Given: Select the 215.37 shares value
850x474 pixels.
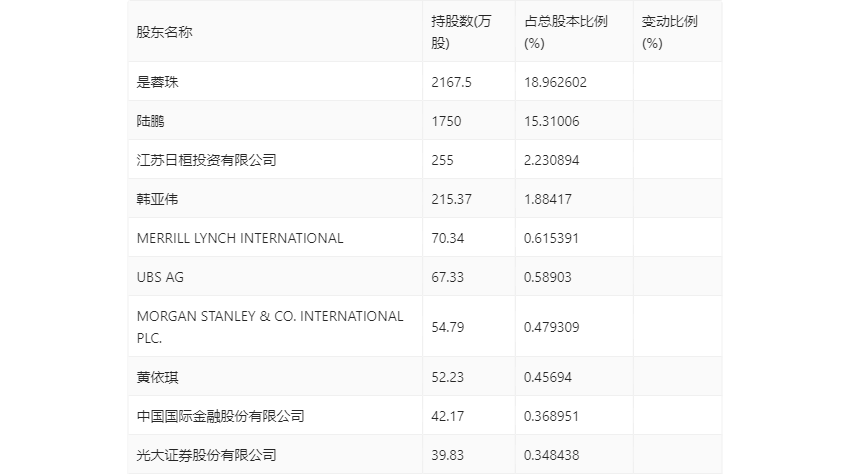Looking at the screenshot, I should [452, 199].
